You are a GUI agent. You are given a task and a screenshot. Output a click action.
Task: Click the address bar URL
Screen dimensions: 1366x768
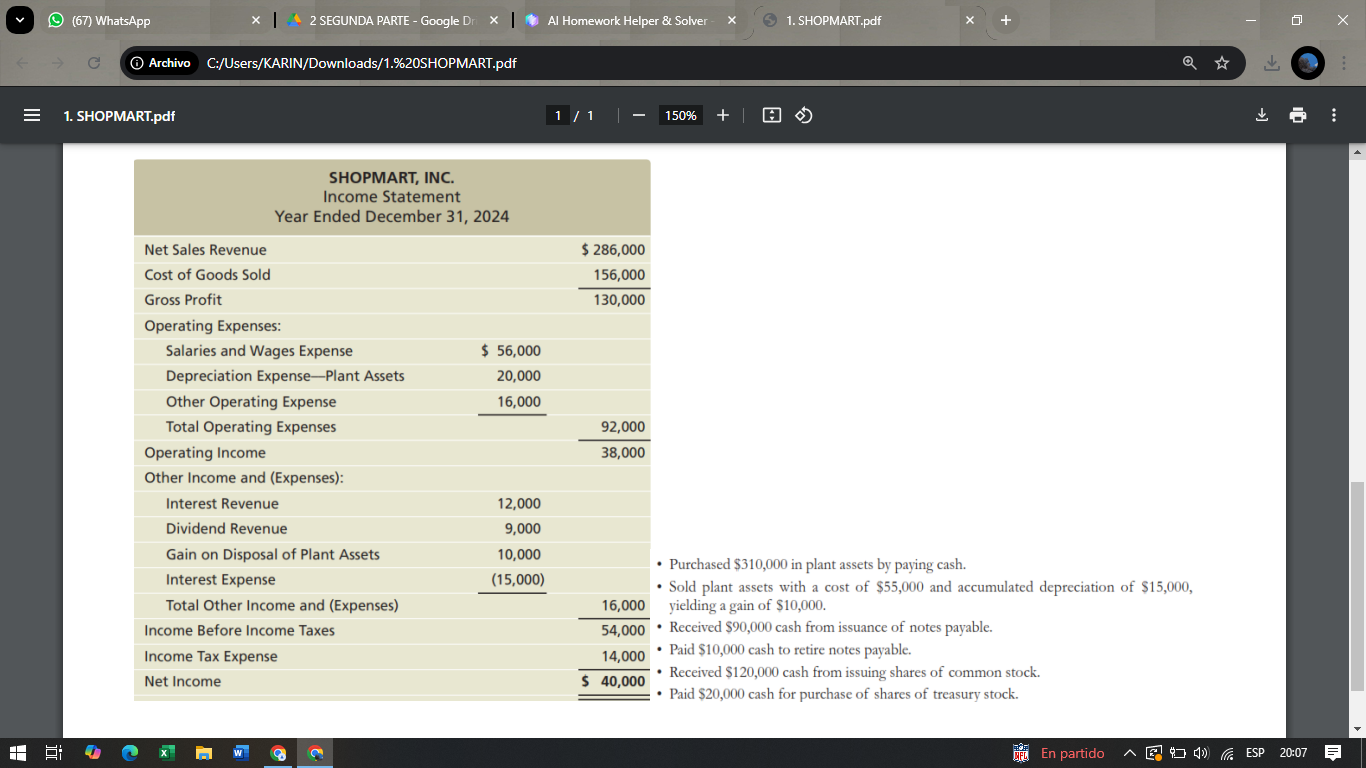click(x=362, y=63)
